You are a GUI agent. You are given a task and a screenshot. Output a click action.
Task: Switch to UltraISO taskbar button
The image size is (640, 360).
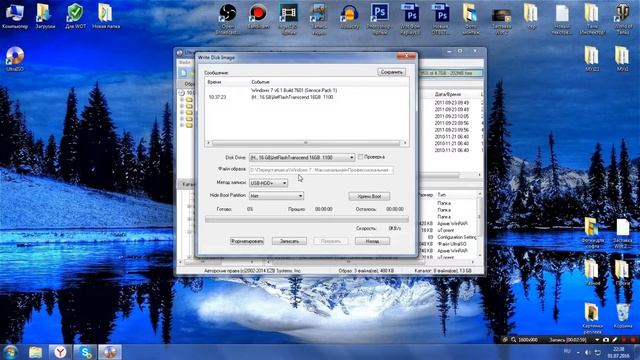coord(110,352)
